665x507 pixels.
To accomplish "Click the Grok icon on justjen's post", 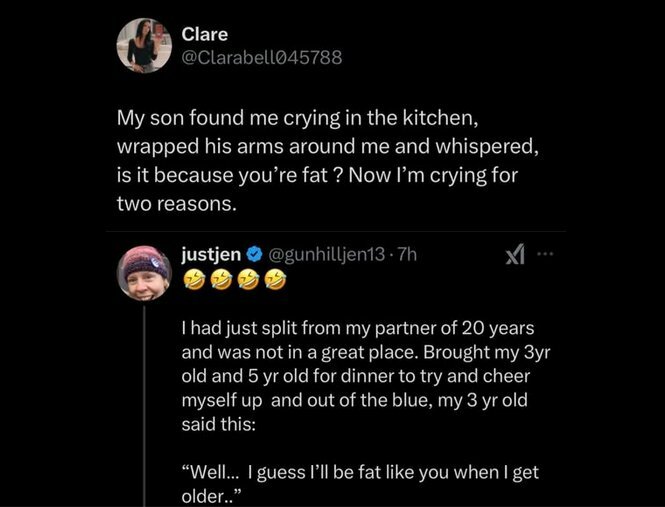I will point(512,257).
